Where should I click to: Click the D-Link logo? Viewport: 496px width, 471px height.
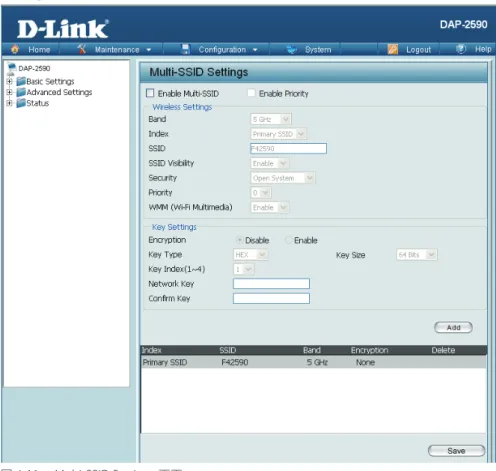[63, 29]
